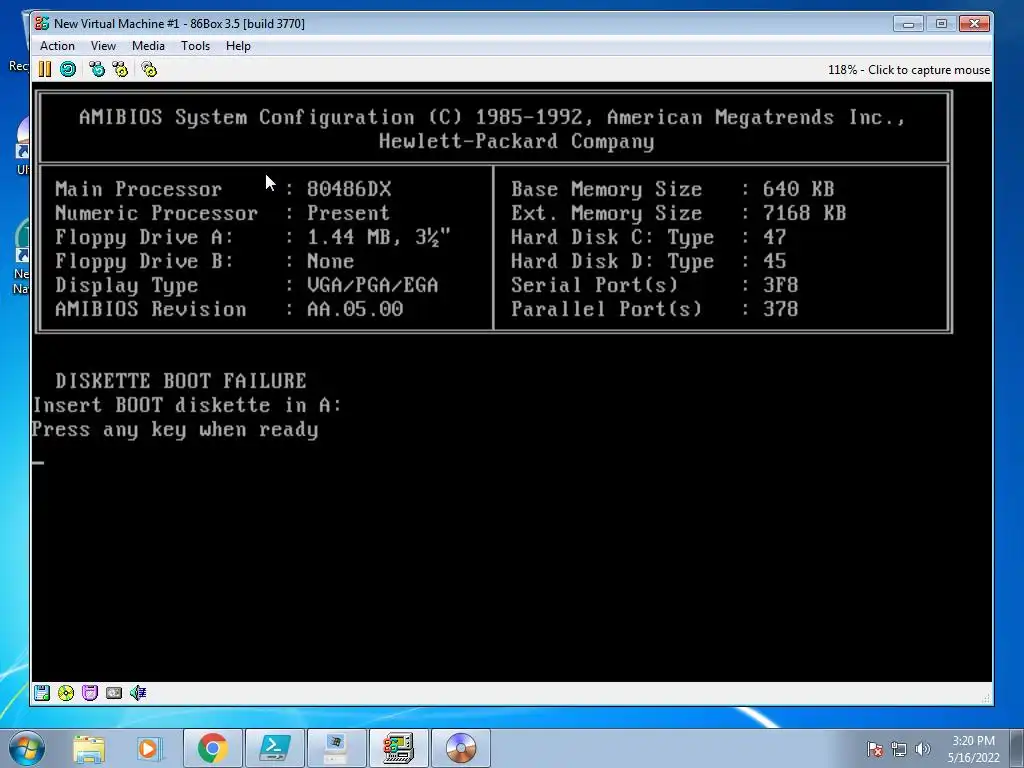Hard reset the virtual machine via toolbar
This screenshot has width=1024, height=768.
[x=68, y=69]
